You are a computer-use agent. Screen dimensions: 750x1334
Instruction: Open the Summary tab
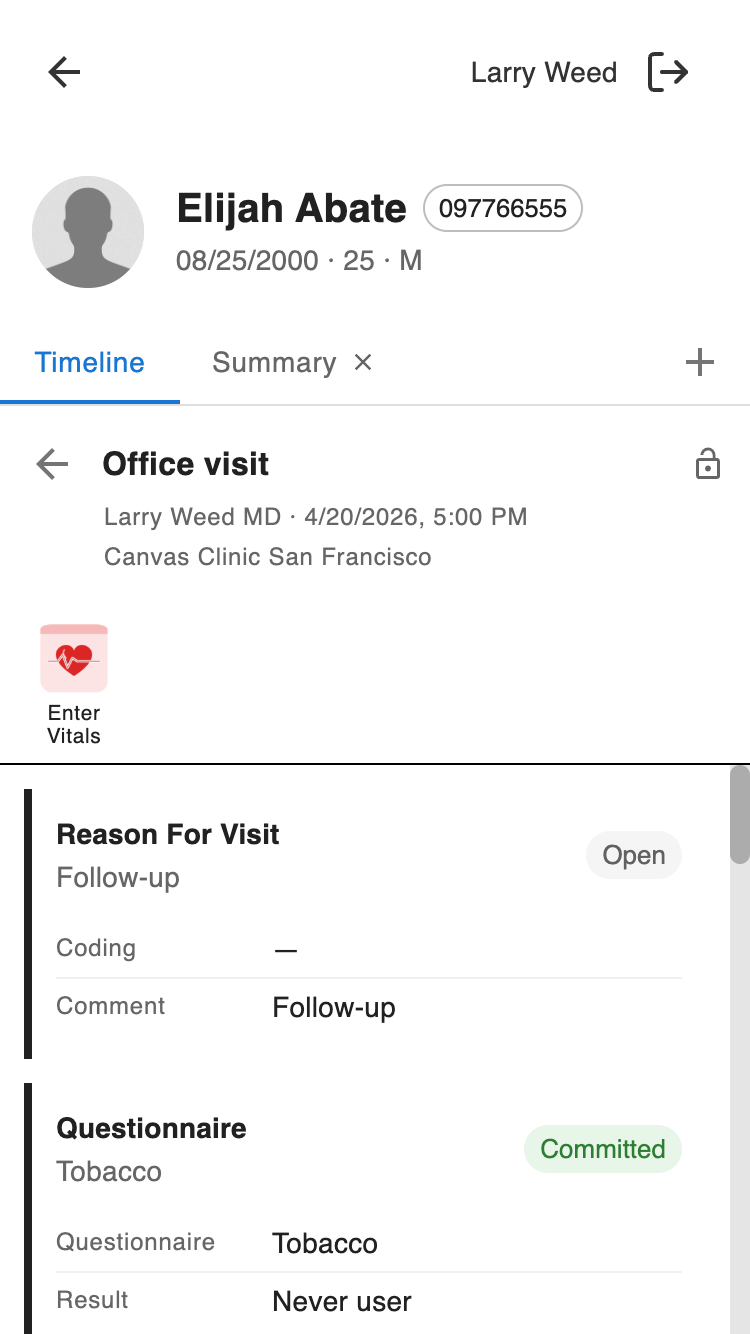(x=273, y=362)
